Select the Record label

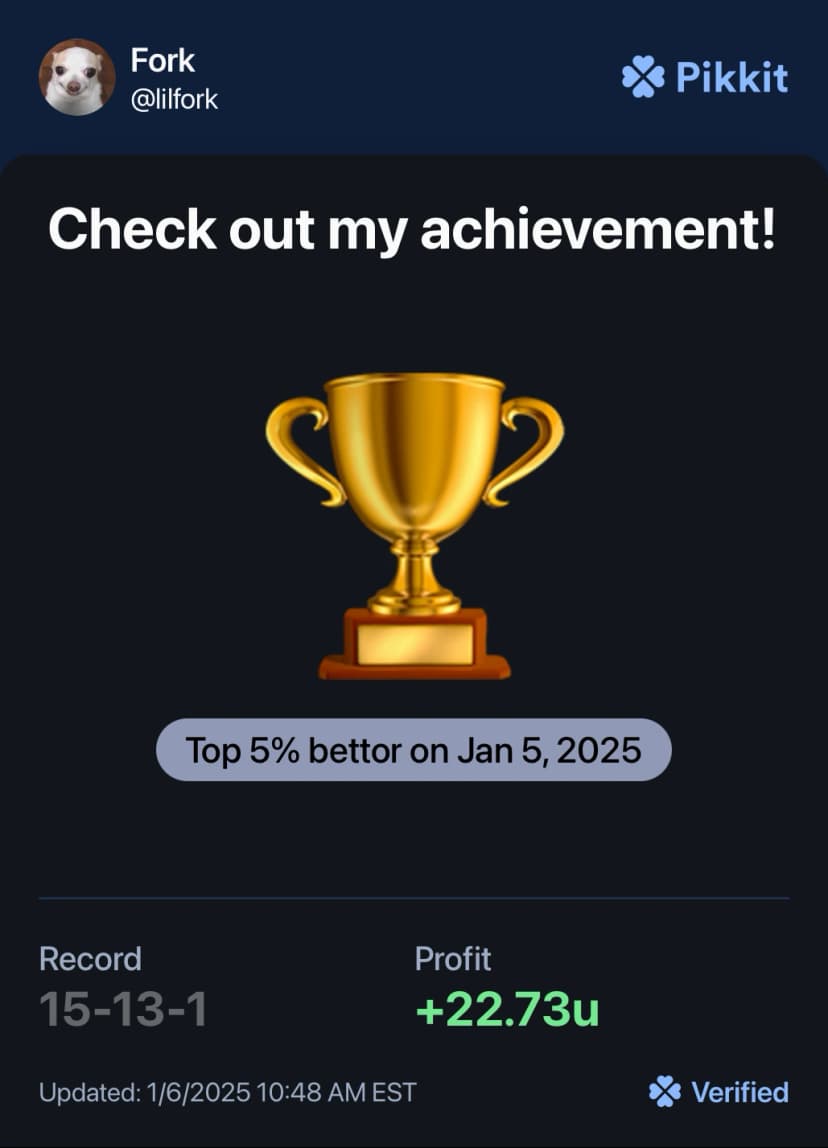pyautogui.click(x=90, y=959)
